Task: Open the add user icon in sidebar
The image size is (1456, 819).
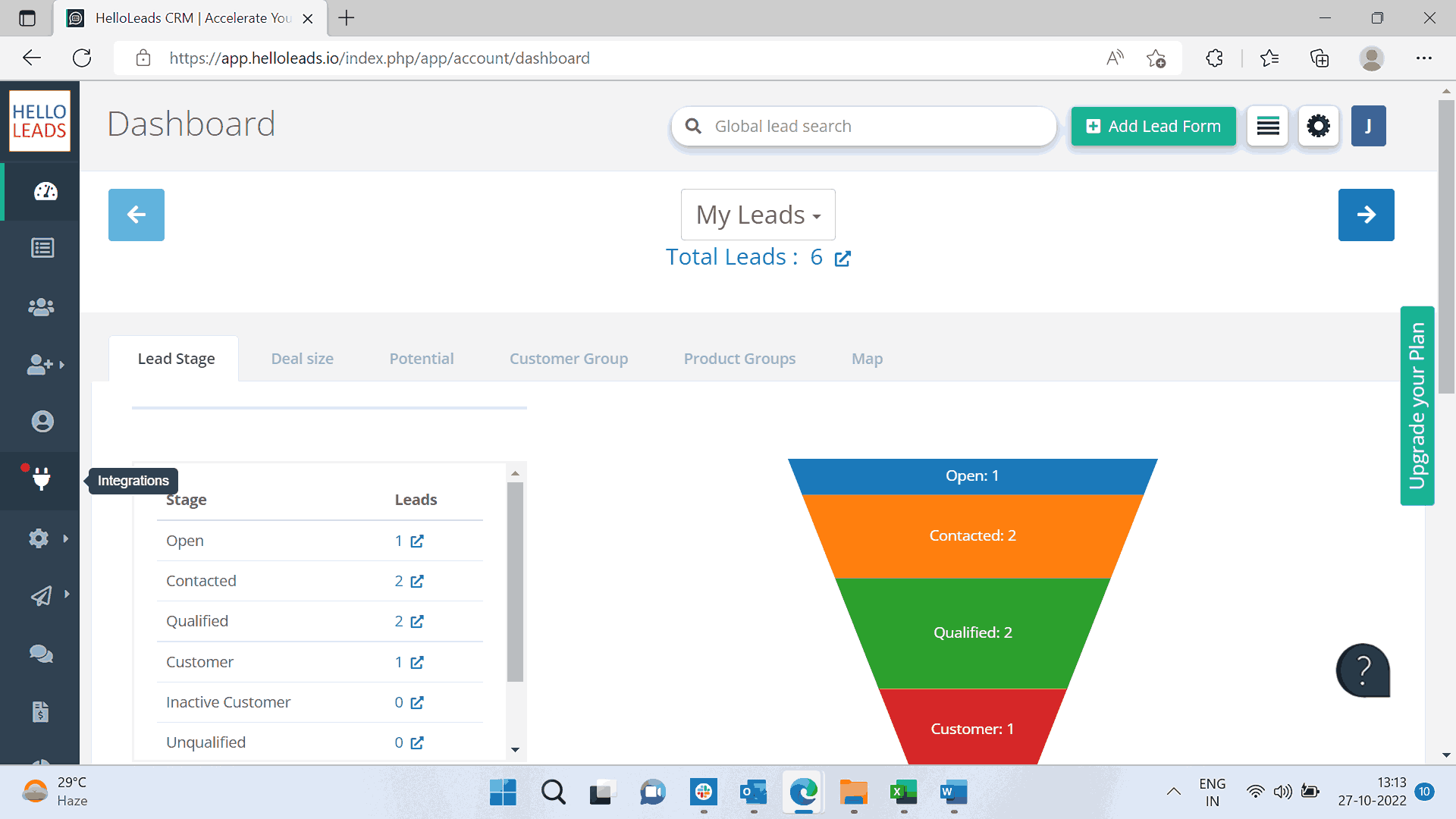Action: [x=39, y=365]
